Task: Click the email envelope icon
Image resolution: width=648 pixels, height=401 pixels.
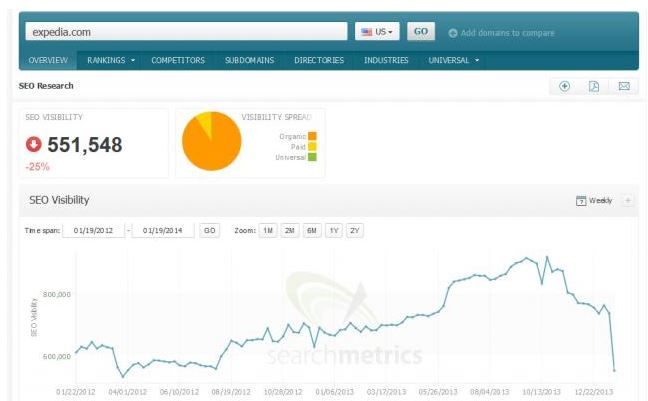Action: pyautogui.click(x=624, y=86)
